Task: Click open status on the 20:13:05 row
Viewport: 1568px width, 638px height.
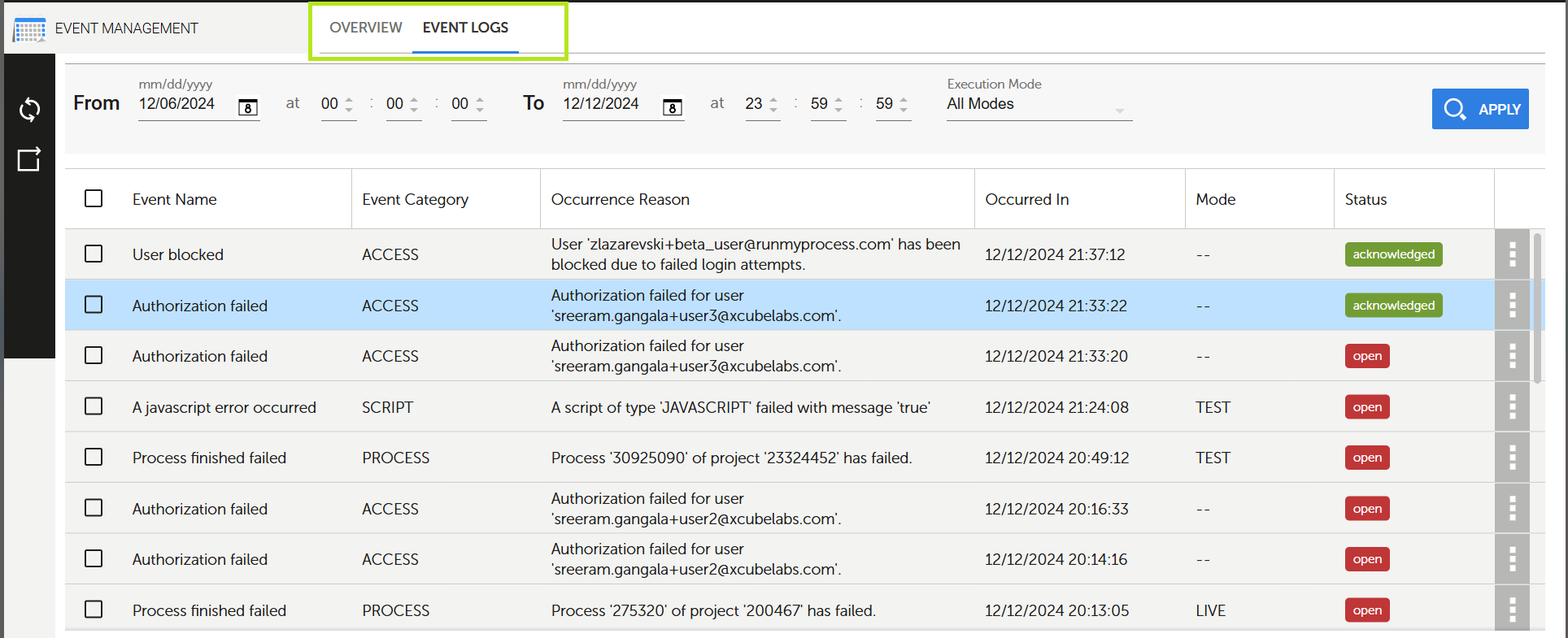Action: [1367, 610]
